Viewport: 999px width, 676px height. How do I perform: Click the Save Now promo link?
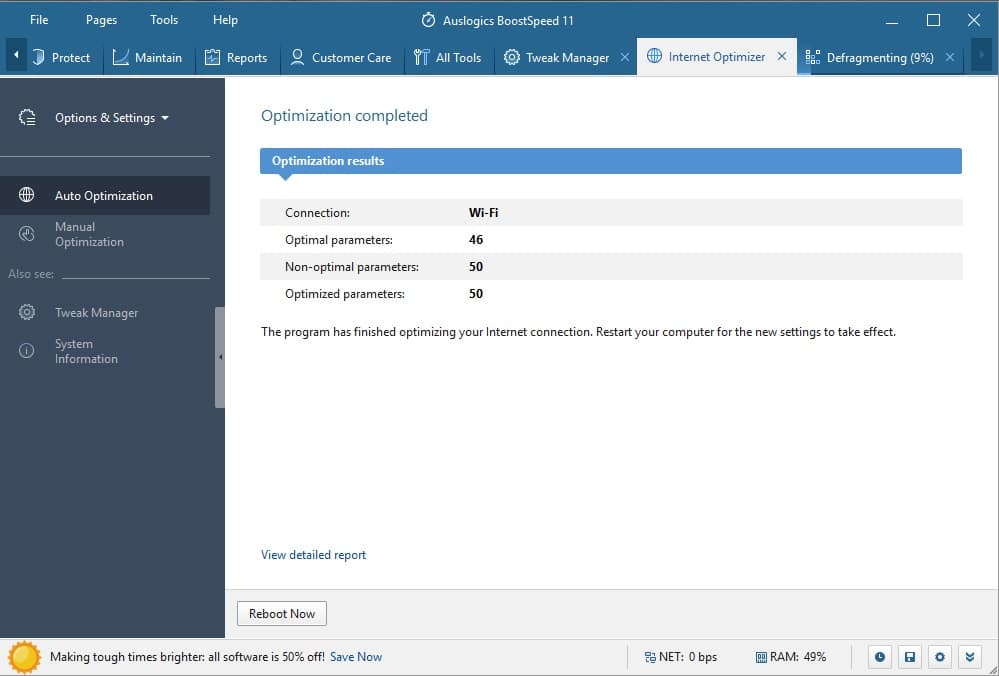pos(356,657)
